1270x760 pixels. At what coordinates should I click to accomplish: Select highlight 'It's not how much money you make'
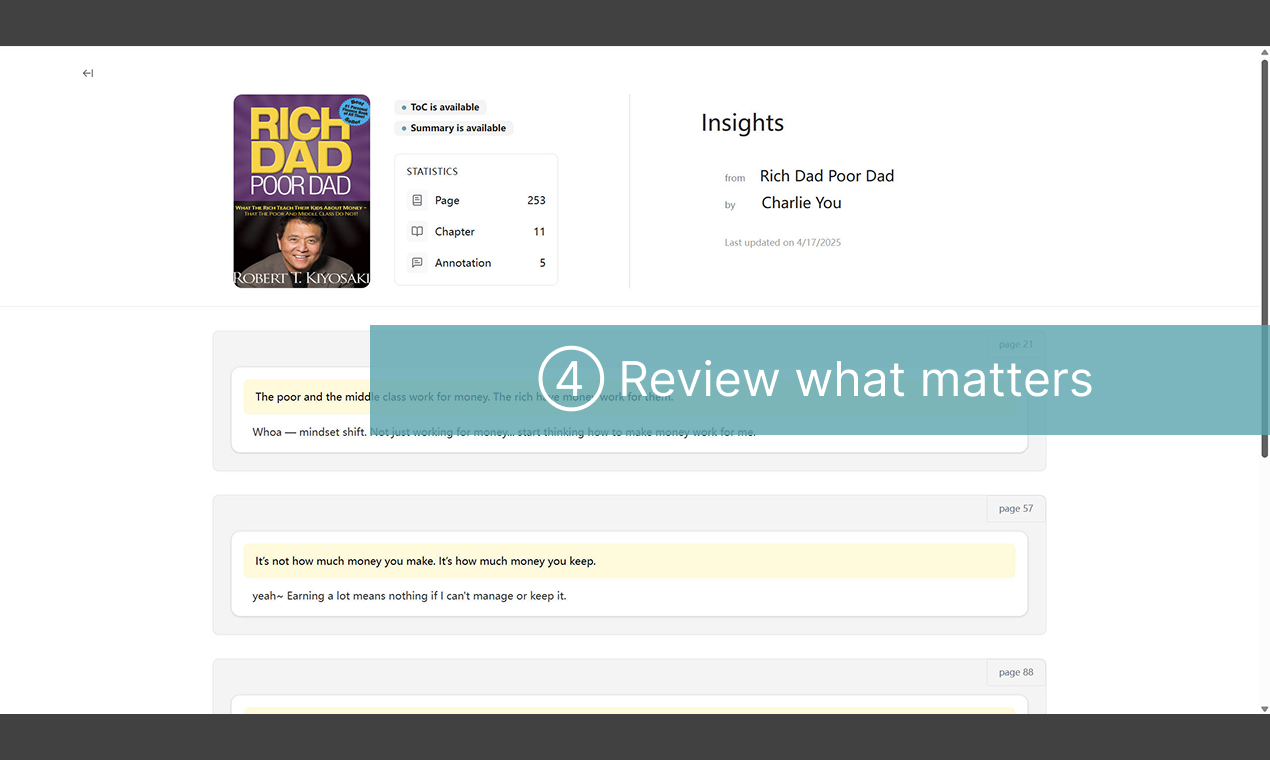tap(629, 561)
